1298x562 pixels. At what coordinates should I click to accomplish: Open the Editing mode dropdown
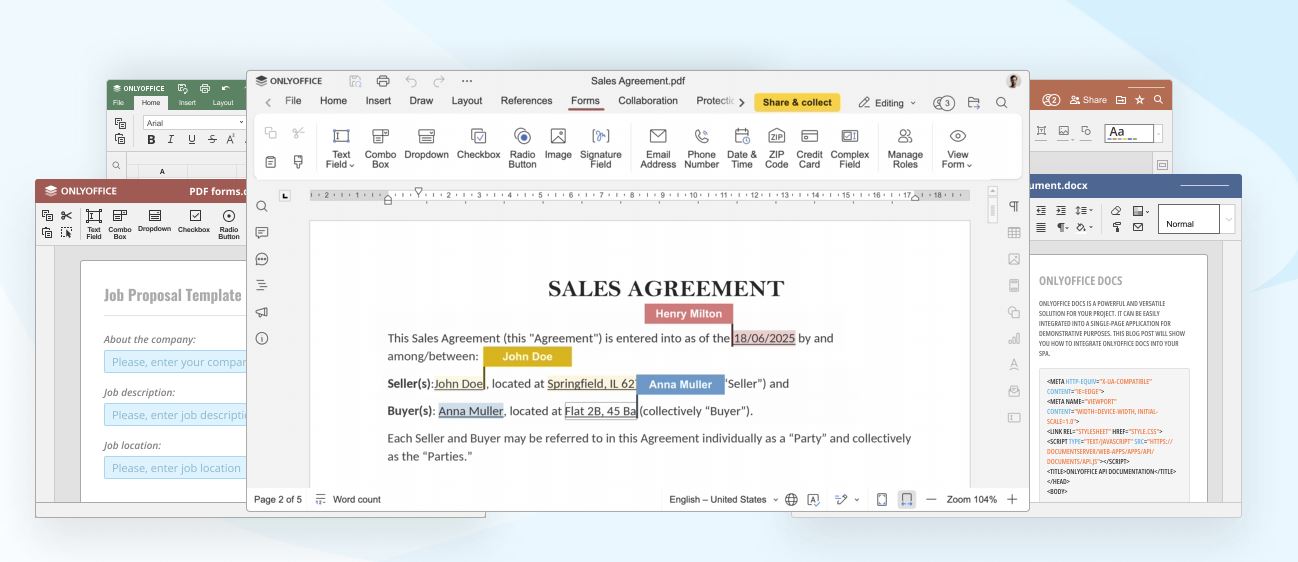886,102
